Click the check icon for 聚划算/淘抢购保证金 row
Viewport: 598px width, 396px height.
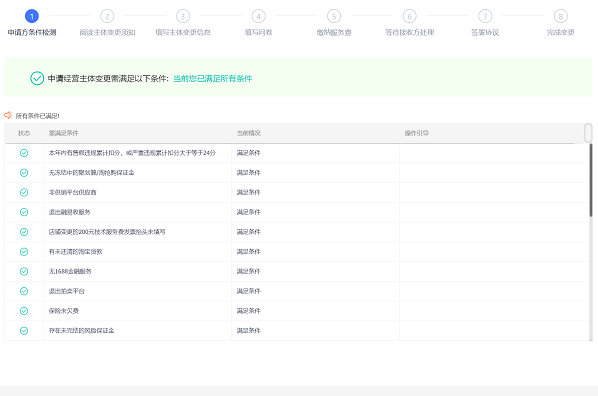coord(24,173)
